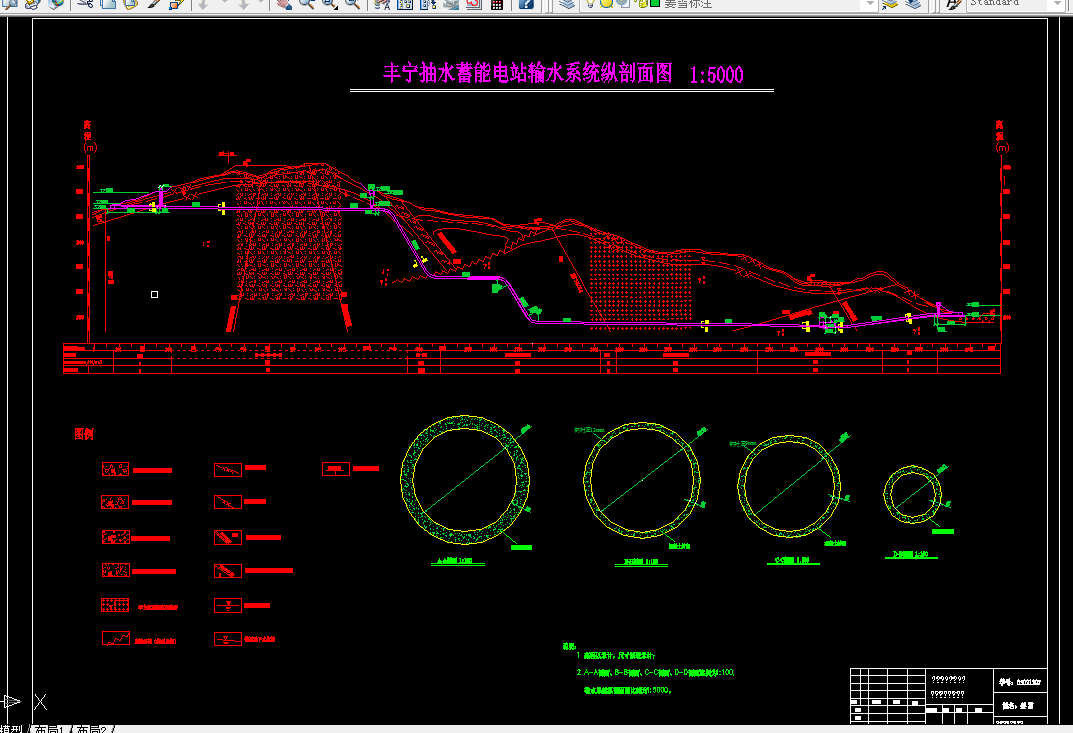Select the Match Properties brush icon

pos(154,3)
